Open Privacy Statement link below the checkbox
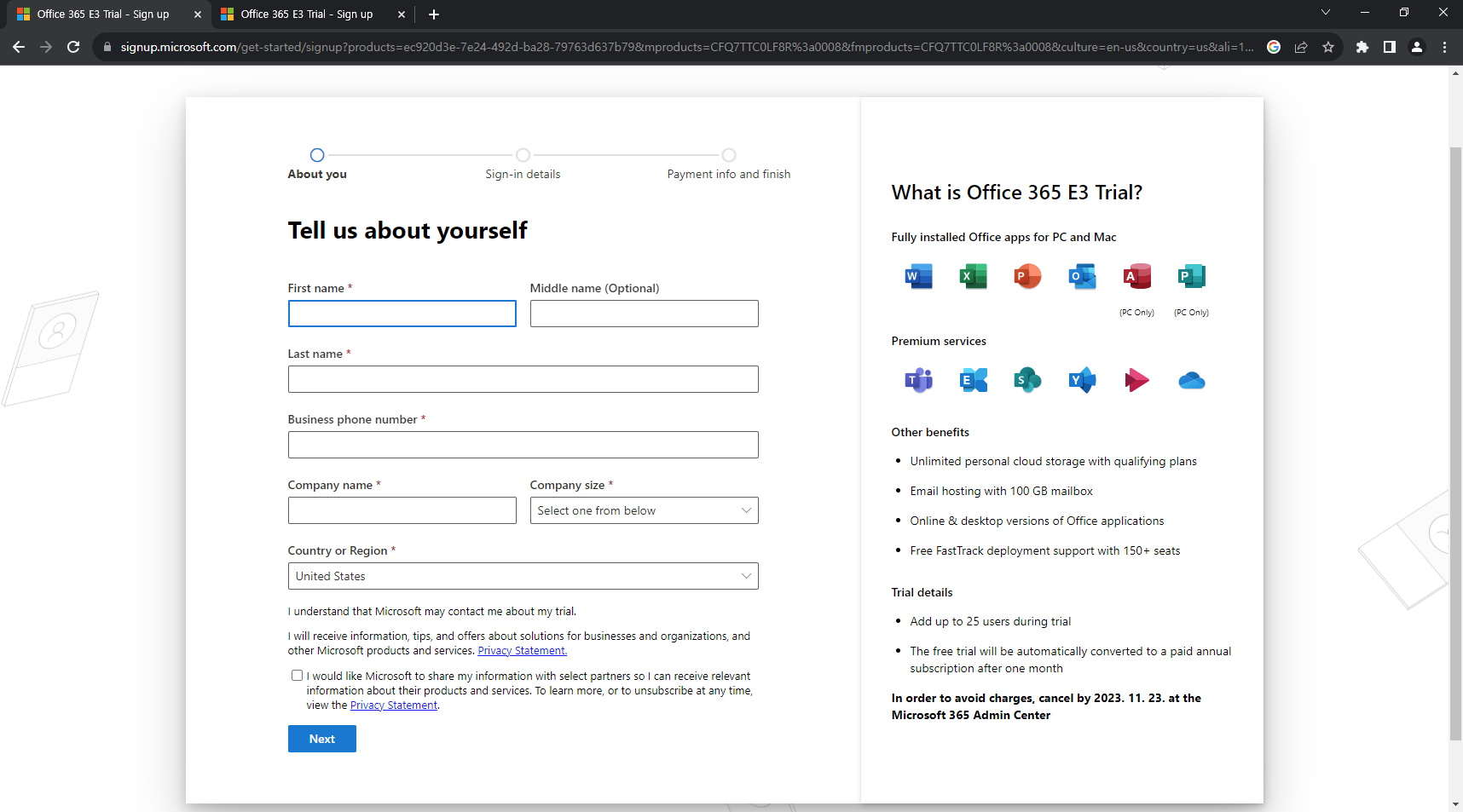Viewport: 1463px width, 812px height. (x=394, y=705)
